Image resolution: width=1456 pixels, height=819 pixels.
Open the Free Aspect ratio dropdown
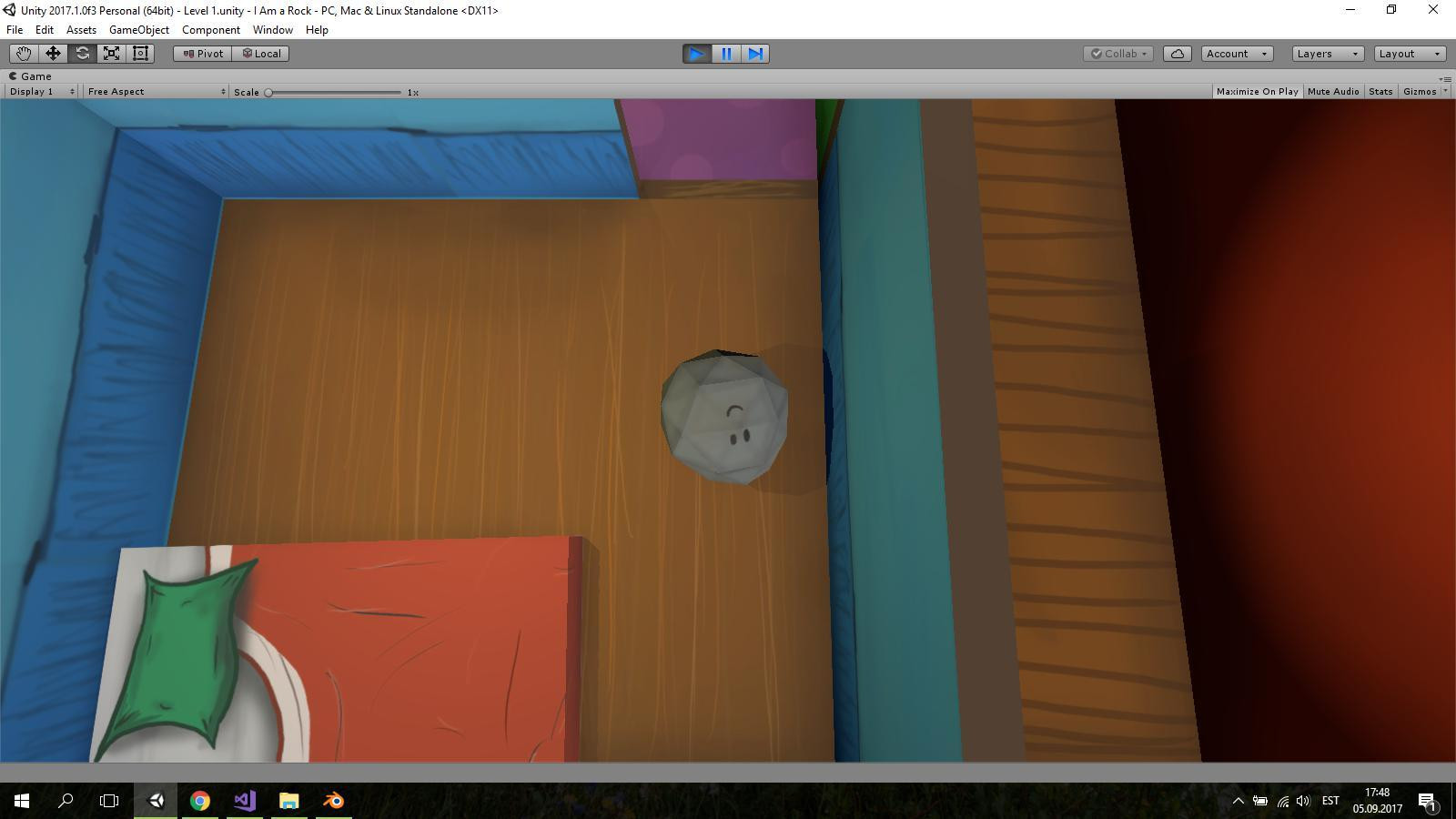156,92
